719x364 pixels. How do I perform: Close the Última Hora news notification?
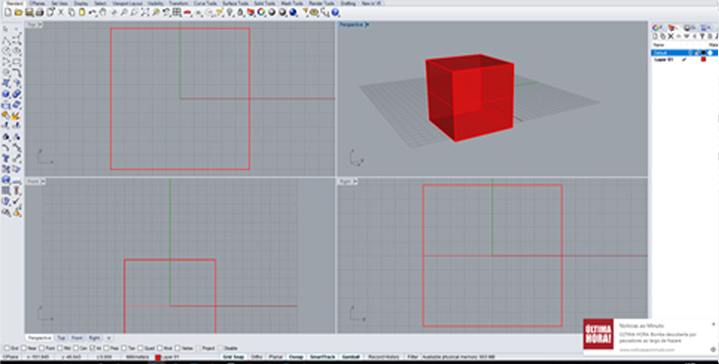[713, 324]
